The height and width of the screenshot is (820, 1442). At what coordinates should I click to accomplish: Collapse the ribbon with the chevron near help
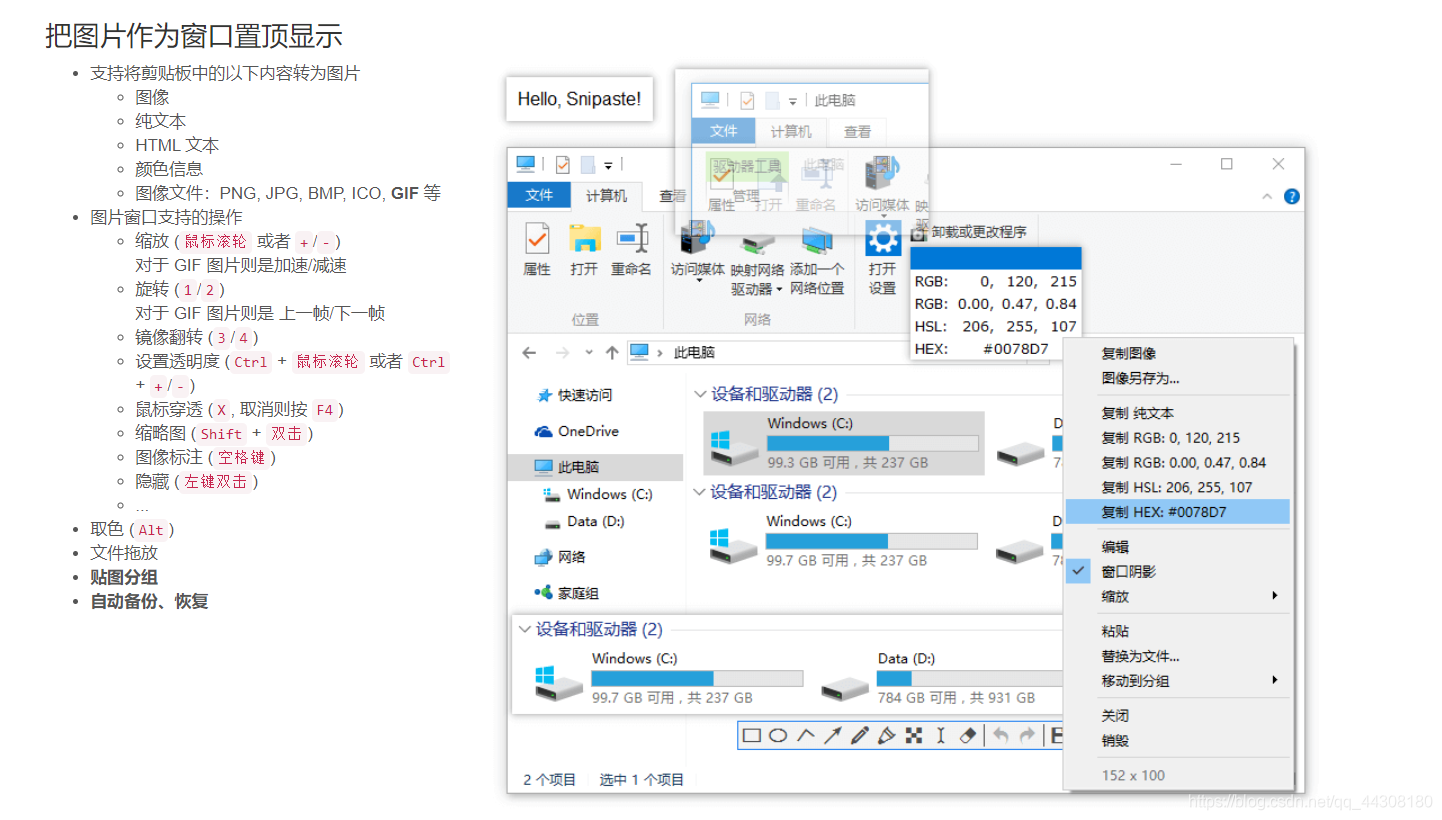click(1267, 197)
